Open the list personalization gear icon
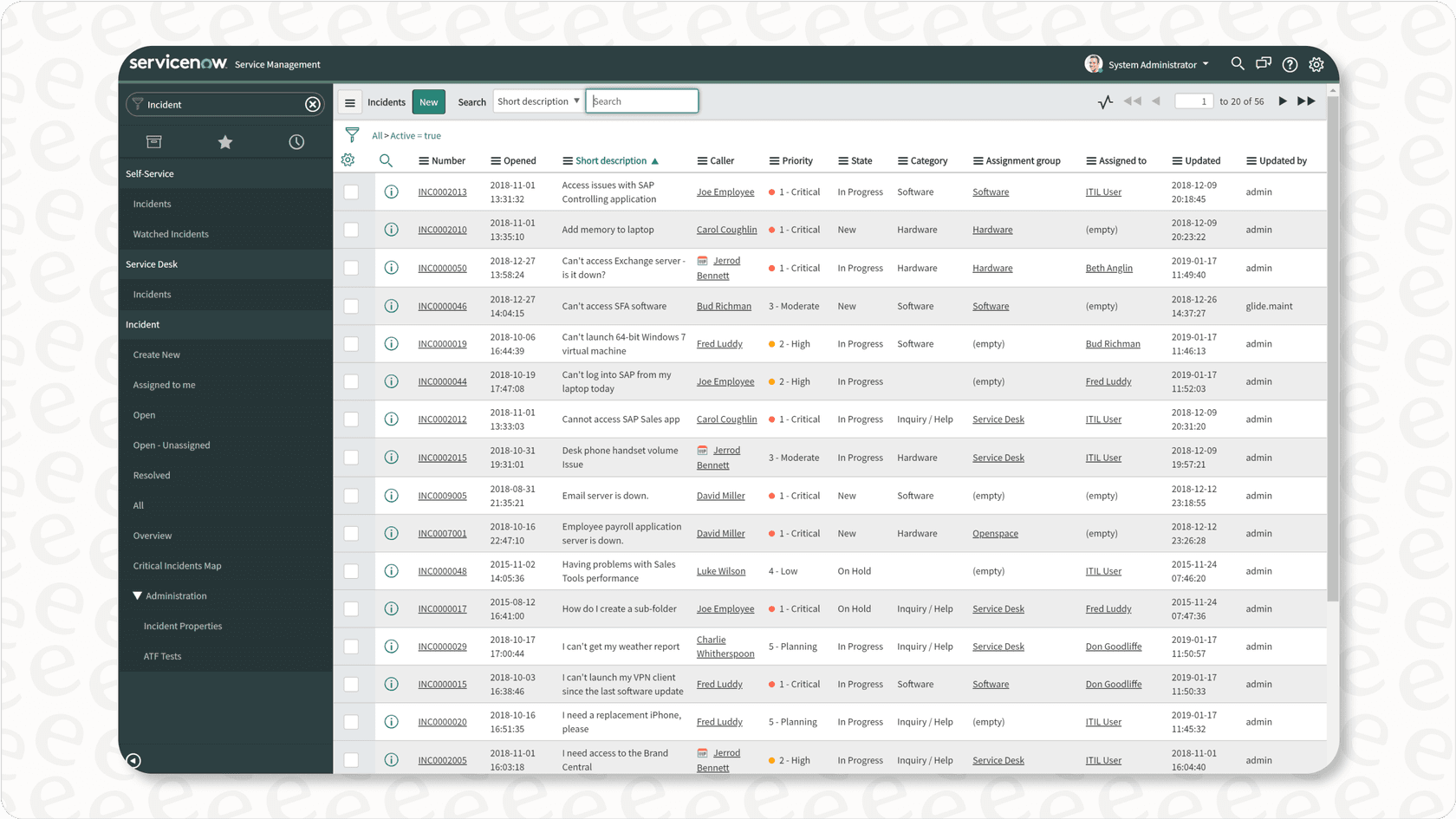Image resolution: width=1456 pixels, height=819 pixels. [348, 160]
